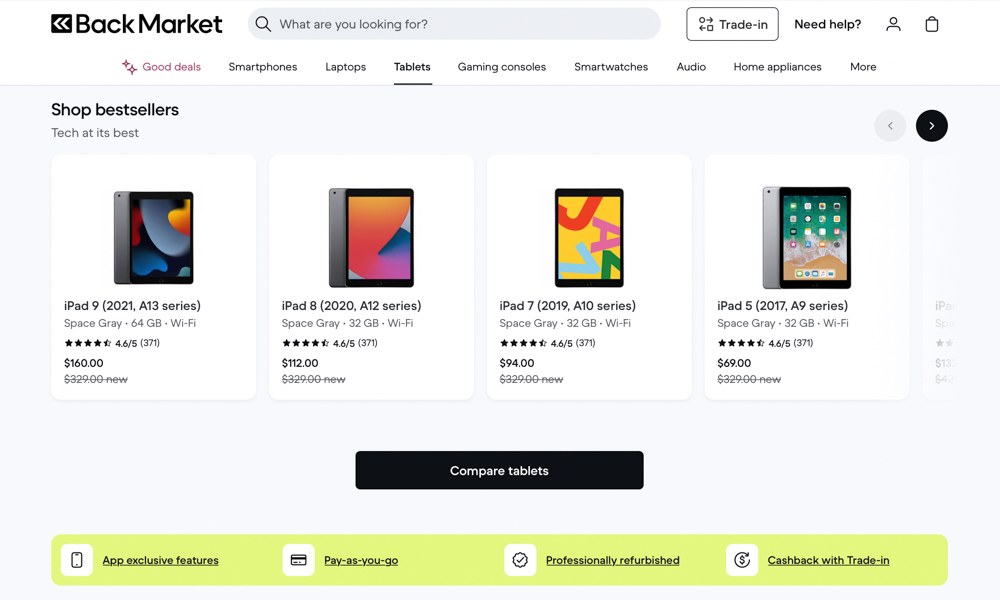1000x600 pixels.
Task: Show next bestsellers with right arrow
Action: click(931, 126)
